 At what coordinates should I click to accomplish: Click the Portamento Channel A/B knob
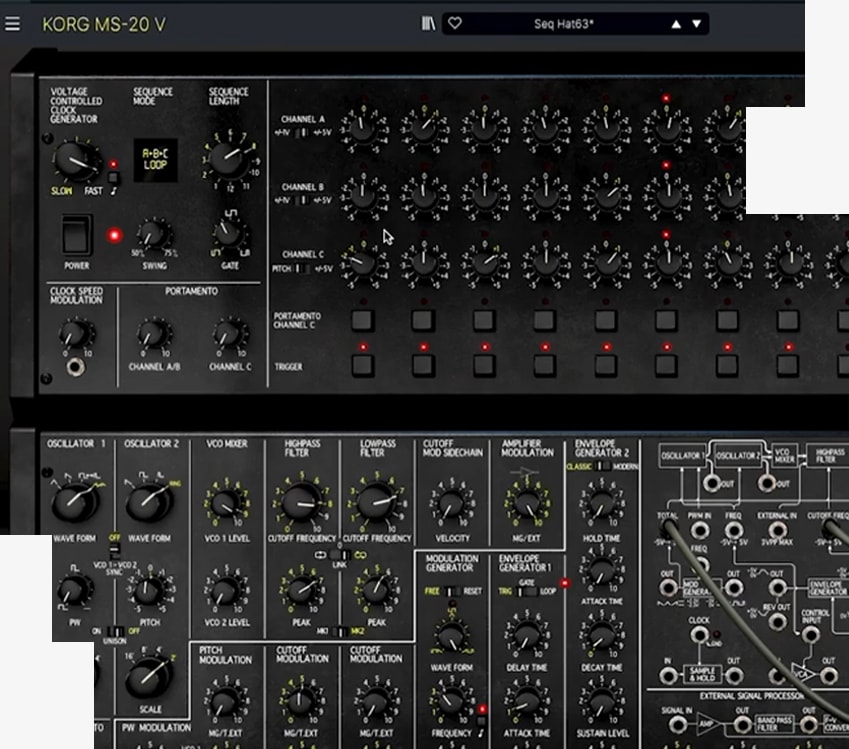[x=154, y=334]
